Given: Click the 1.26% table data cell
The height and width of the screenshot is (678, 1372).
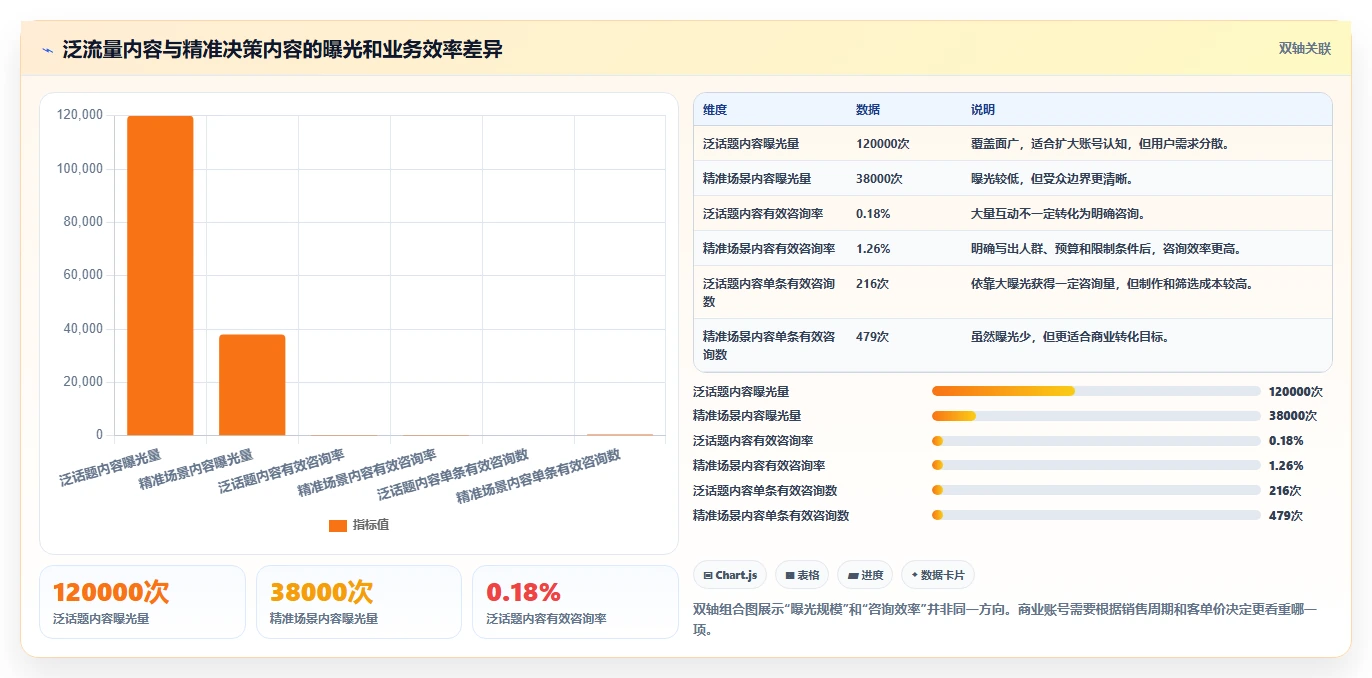Looking at the screenshot, I should pyautogui.click(x=873, y=248).
